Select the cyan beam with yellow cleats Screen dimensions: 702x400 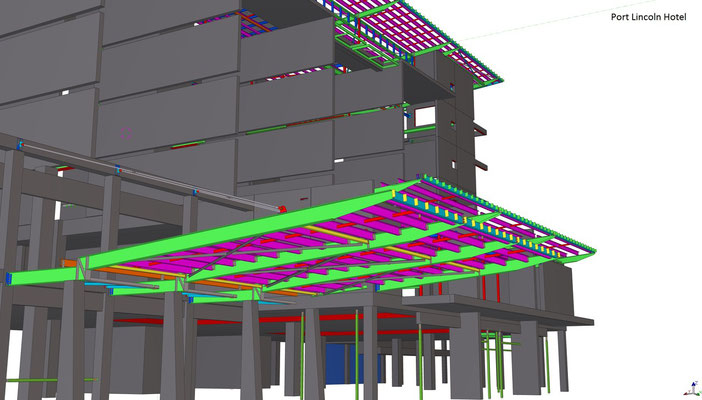475,223
